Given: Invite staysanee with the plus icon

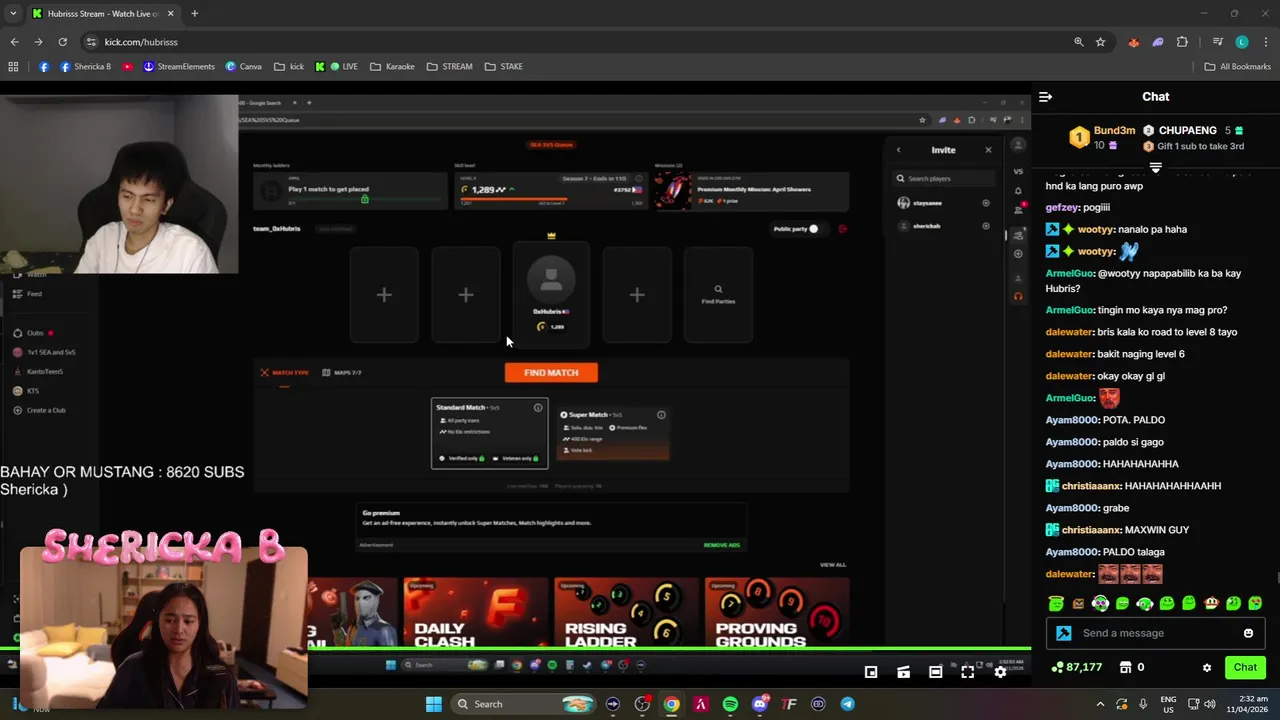Looking at the screenshot, I should [x=986, y=203].
